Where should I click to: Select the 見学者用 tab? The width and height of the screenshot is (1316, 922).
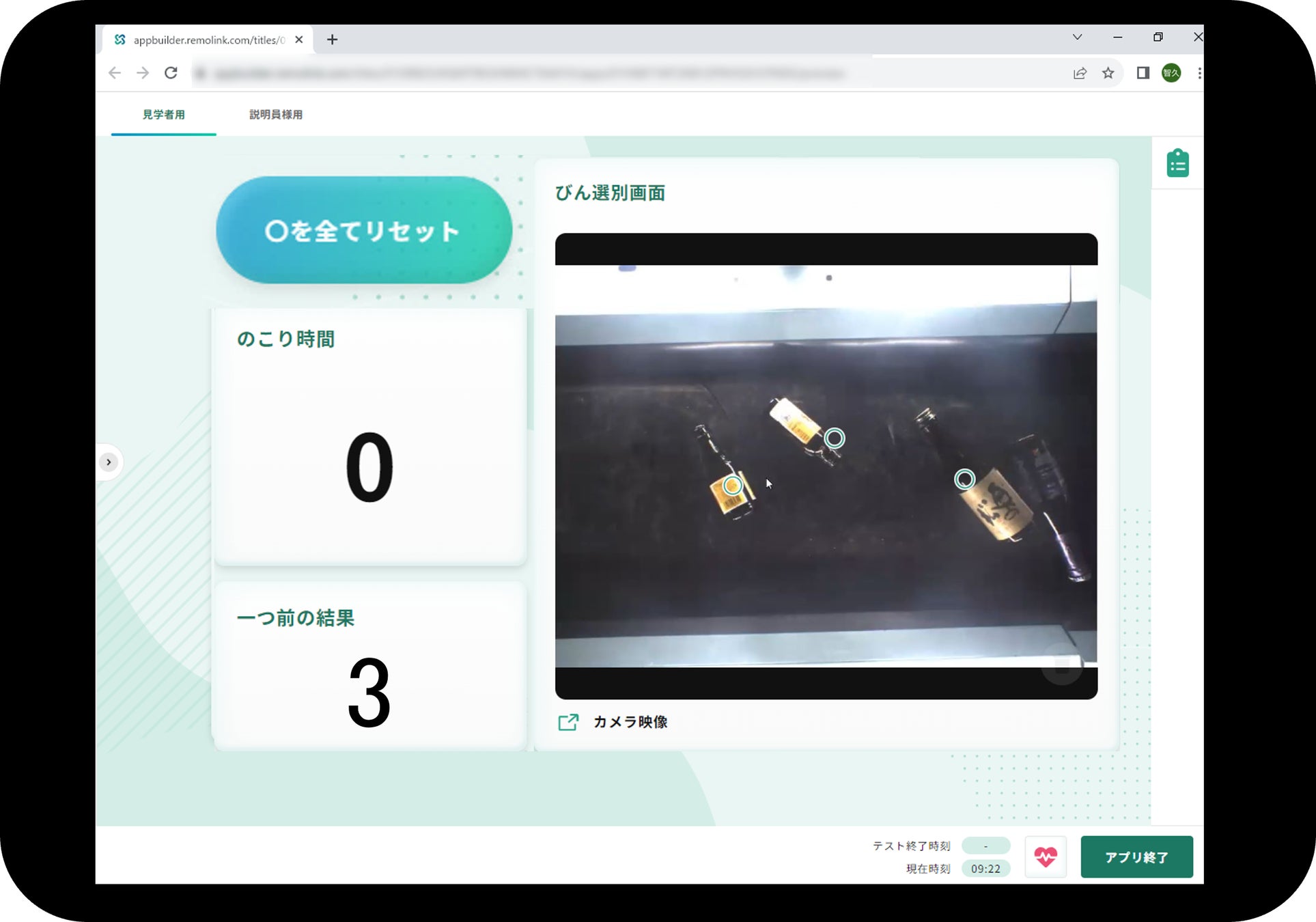point(163,115)
